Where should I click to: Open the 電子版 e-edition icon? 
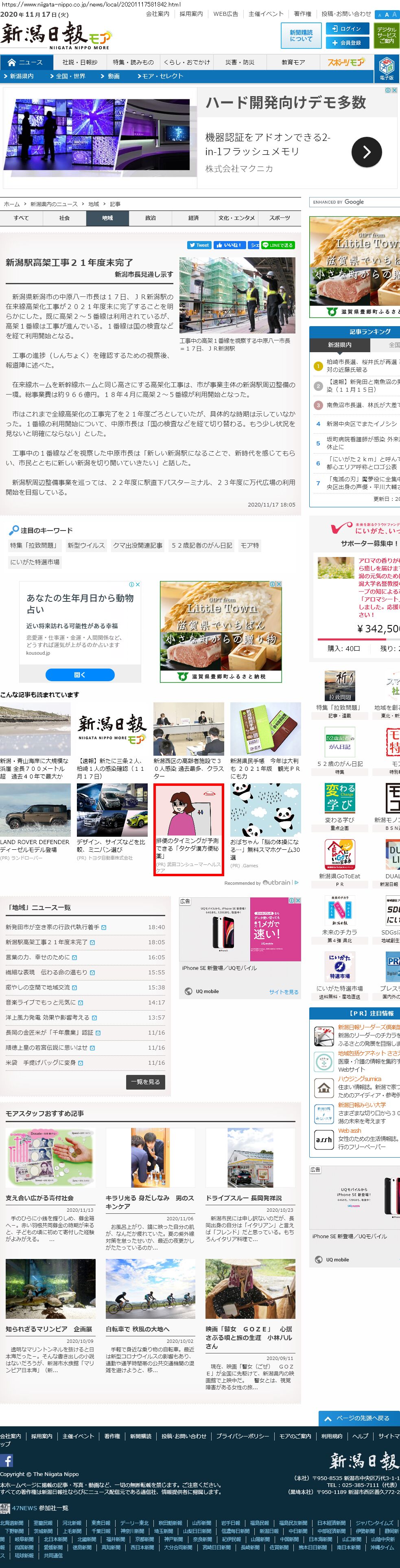click(x=386, y=68)
